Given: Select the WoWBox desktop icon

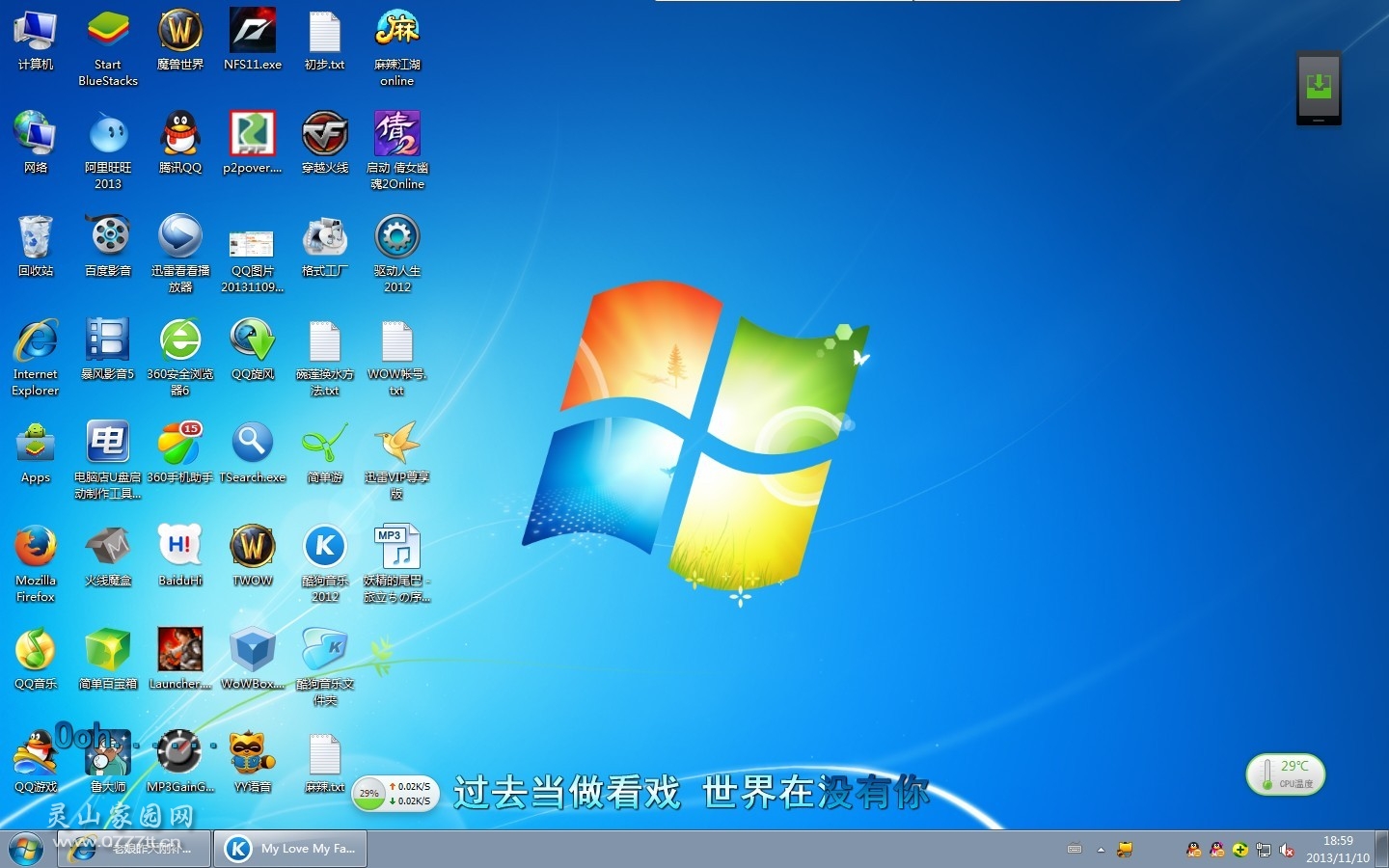Looking at the screenshot, I should [x=253, y=660].
